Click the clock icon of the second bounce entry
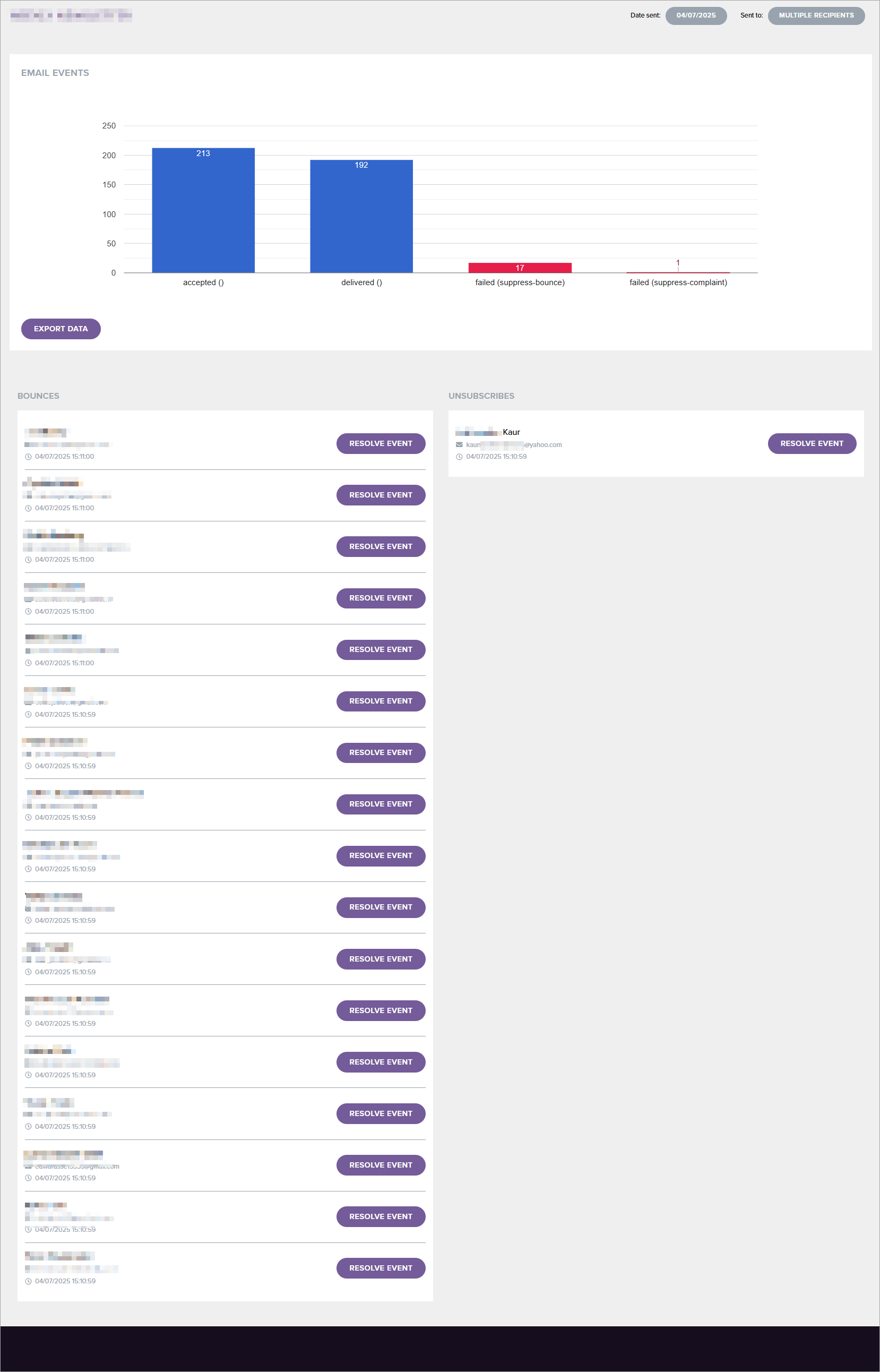Image resolution: width=880 pixels, height=1372 pixels. tap(28, 508)
